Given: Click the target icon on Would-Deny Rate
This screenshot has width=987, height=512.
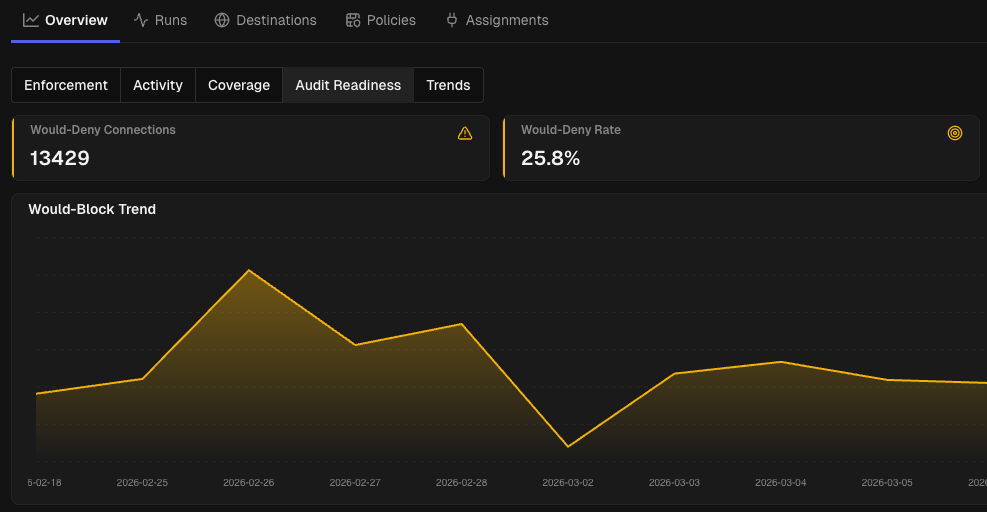Looking at the screenshot, I should point(955,133).
